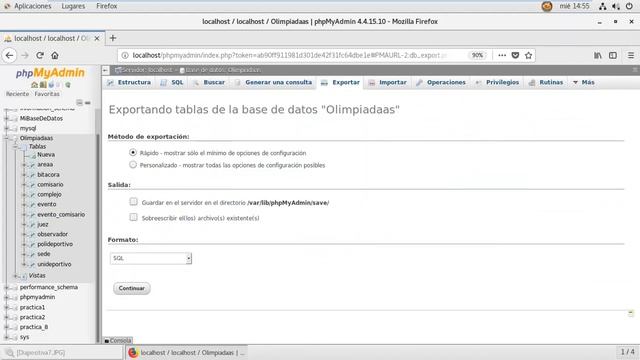Image resolution: width=640 pixels, height=360 pixels.
Task: Open the Lugares menu
Action: point(73,6)
